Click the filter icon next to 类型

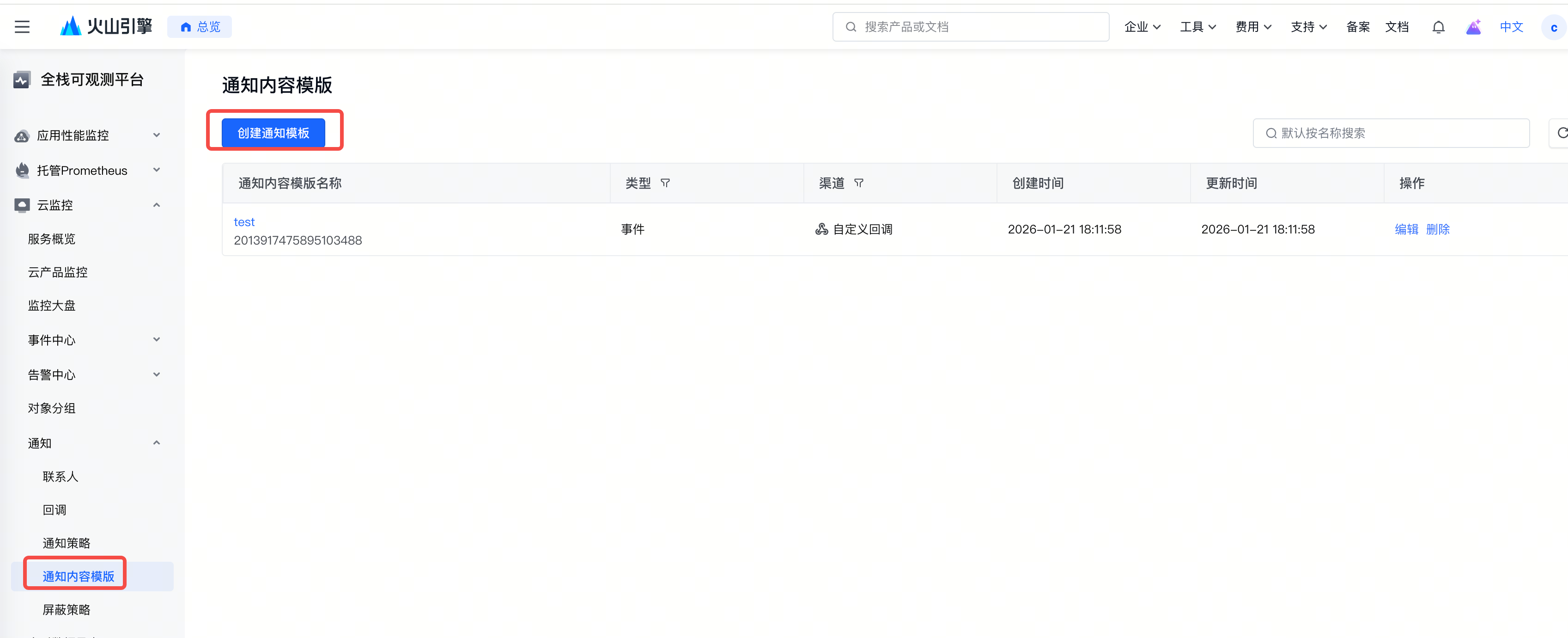(x=665, y=183)
